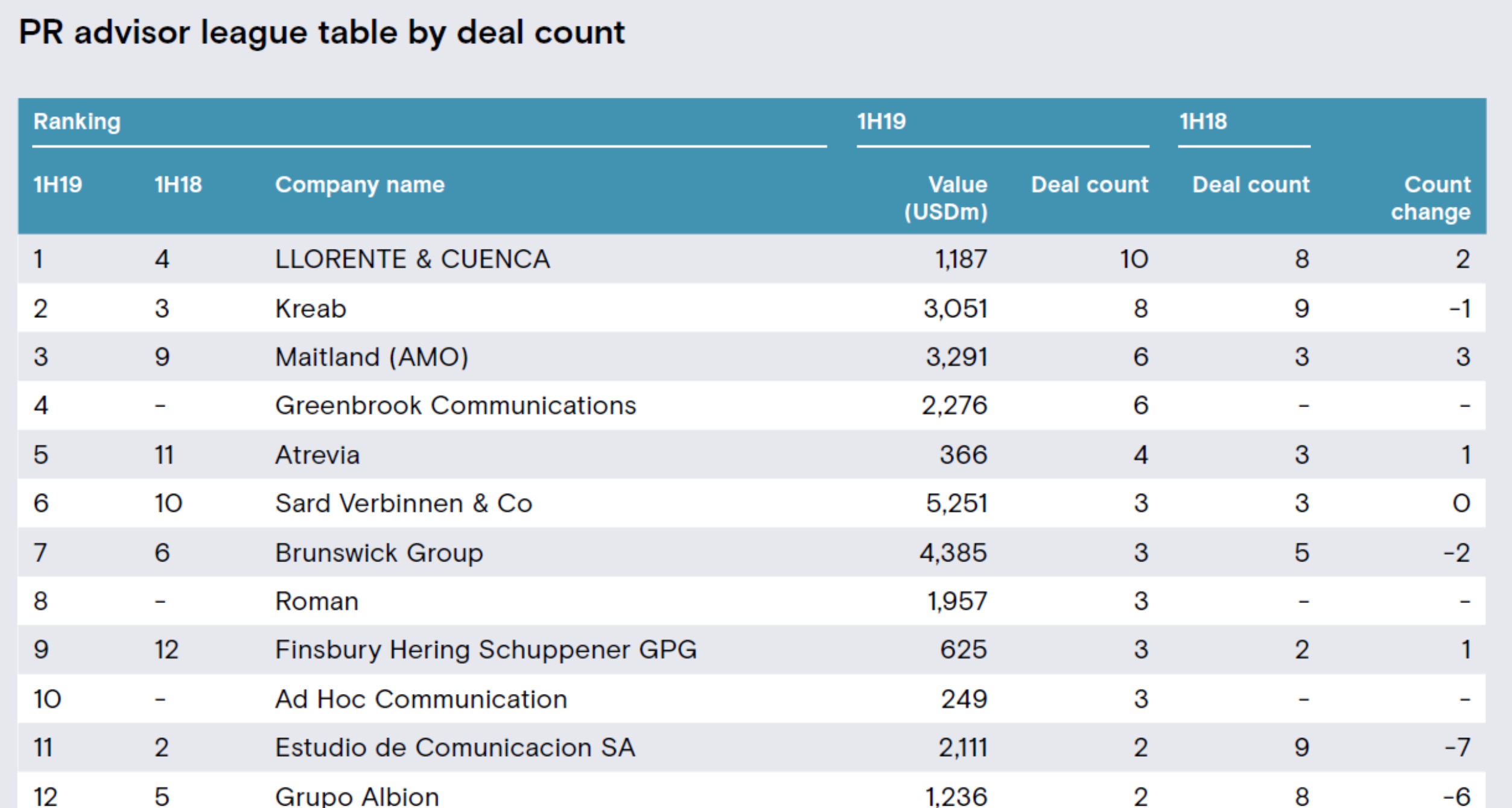Select 'Grupo Albion' company name
This screenshot has height=808, width=1512.
click(357, 797)
